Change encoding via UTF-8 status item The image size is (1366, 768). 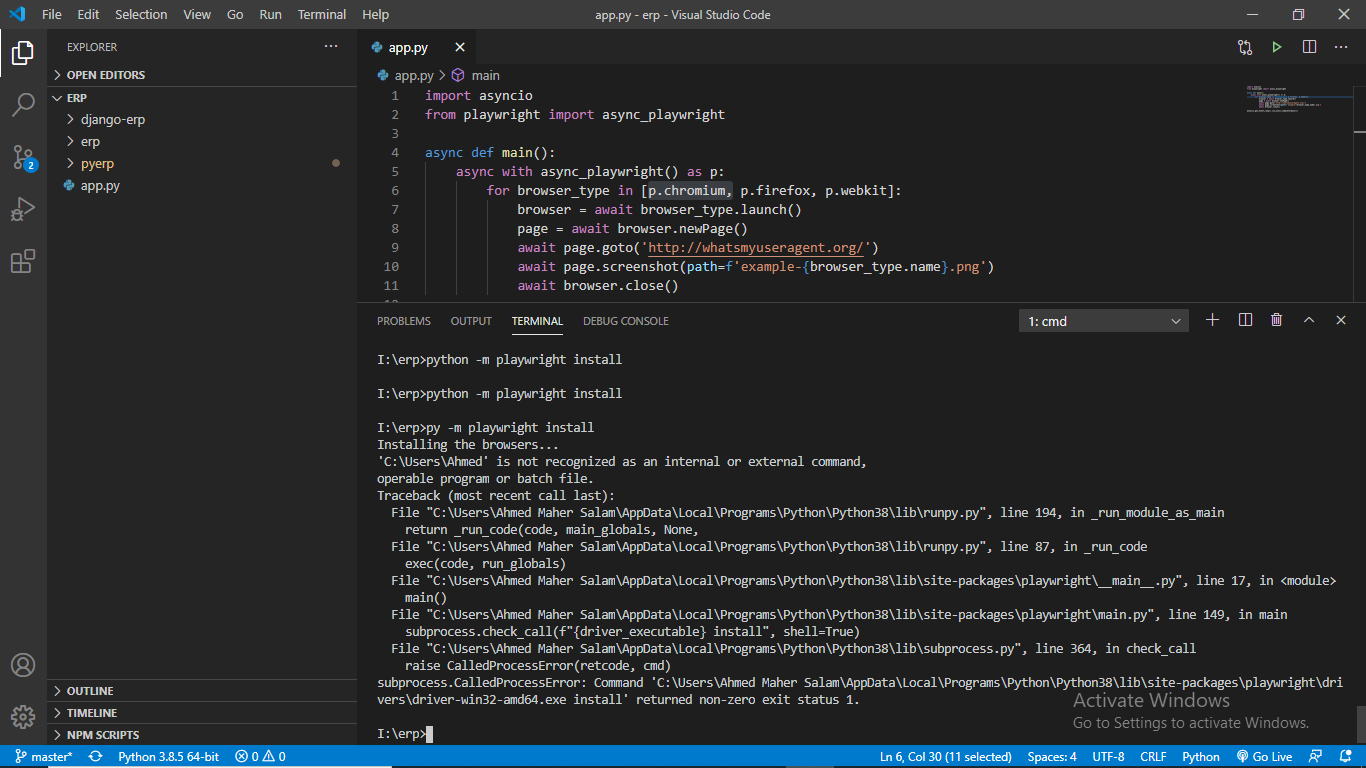tap(1108, 757)
